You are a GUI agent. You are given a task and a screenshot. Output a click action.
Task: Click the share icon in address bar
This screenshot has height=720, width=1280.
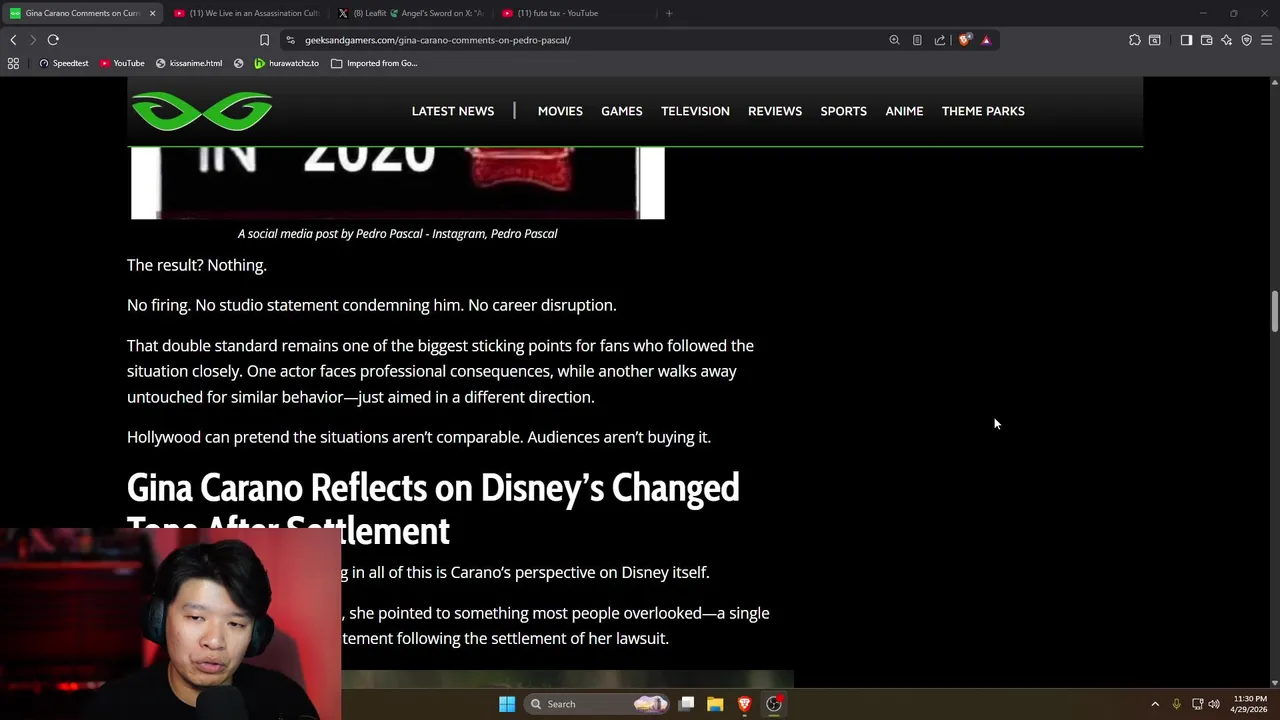(940, 40)
